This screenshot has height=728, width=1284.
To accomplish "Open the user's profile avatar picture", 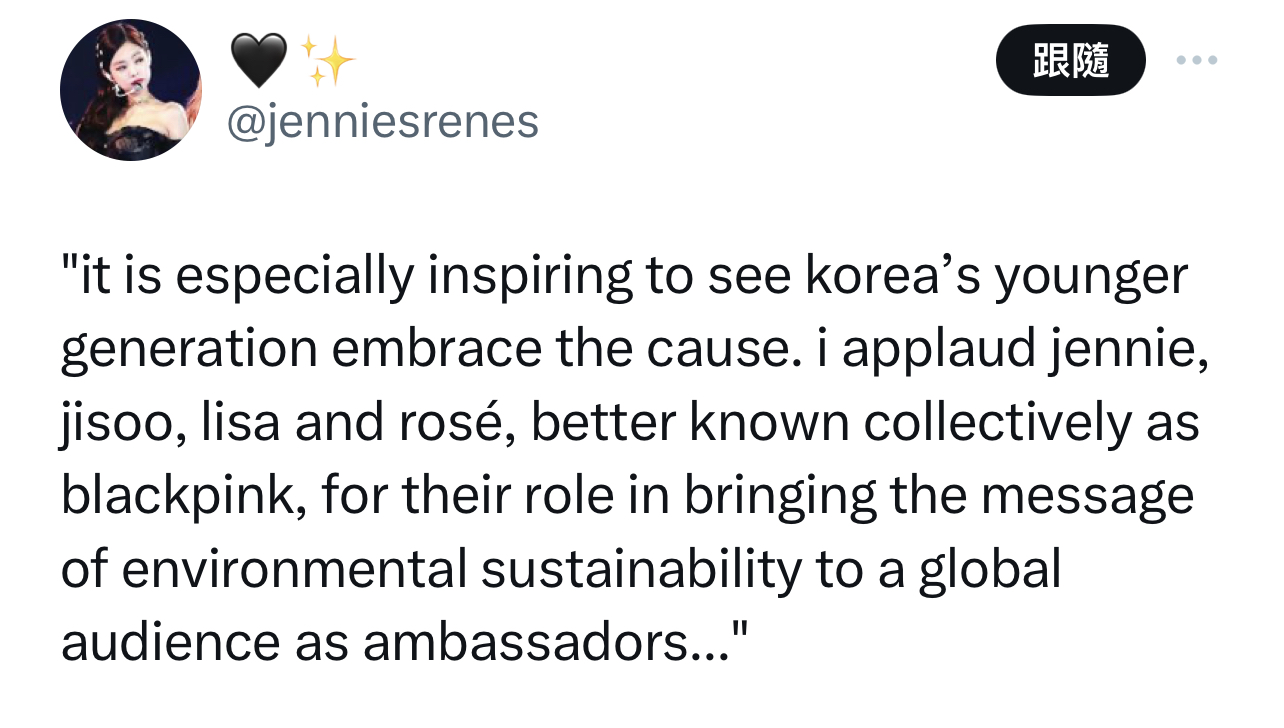I will click(131, 90).
